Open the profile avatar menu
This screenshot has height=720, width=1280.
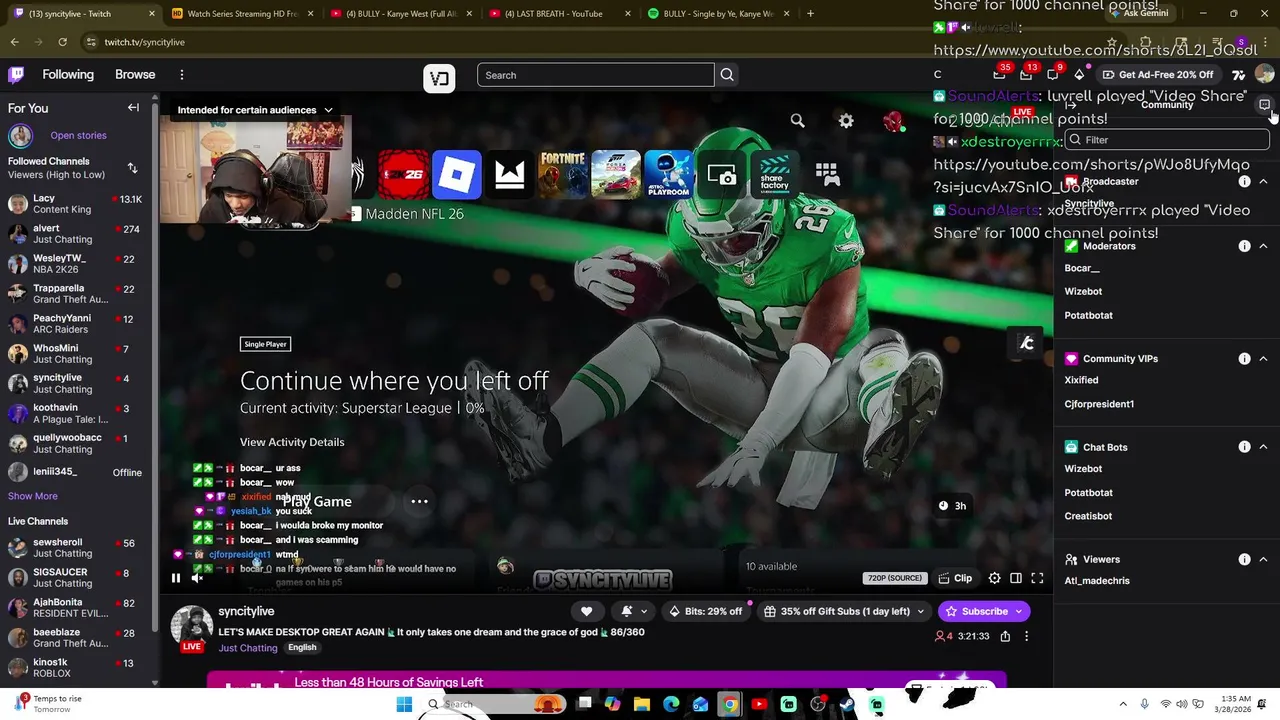(1264, 75)
